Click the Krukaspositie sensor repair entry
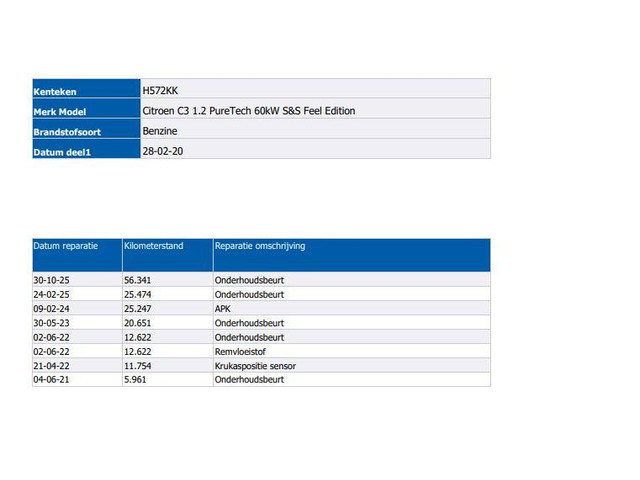Viewport: 640px width, 480px height. (255, 366)
